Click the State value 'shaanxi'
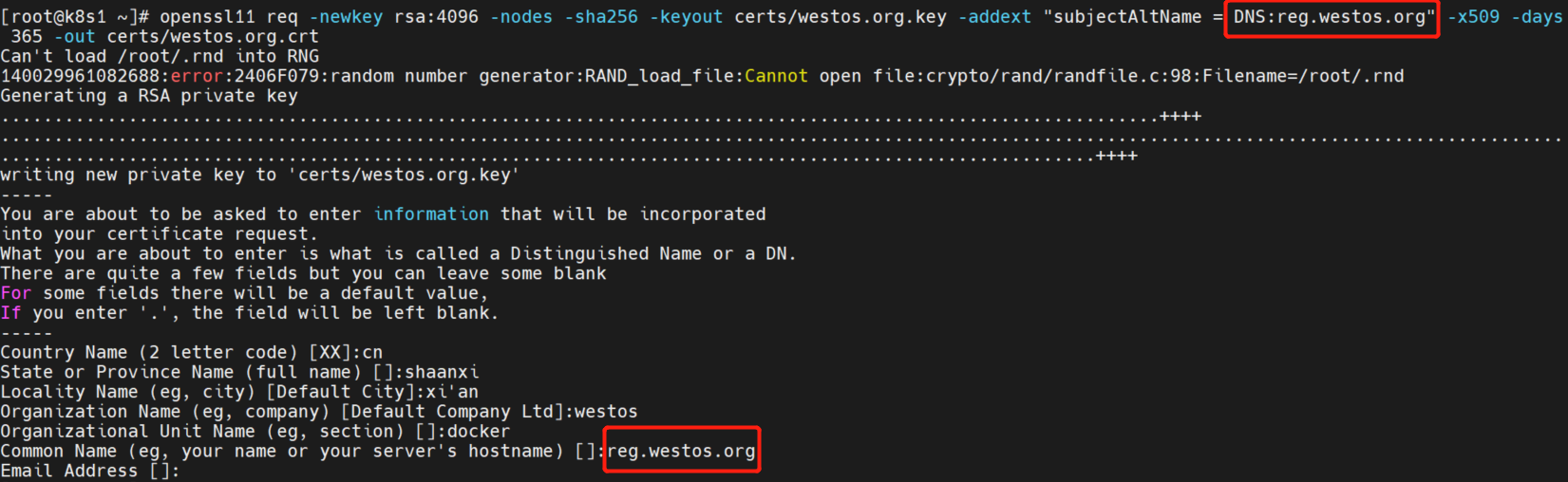The height and width of the screenshot is (482, 1568). pyautogui.click(x=442, y=372)
